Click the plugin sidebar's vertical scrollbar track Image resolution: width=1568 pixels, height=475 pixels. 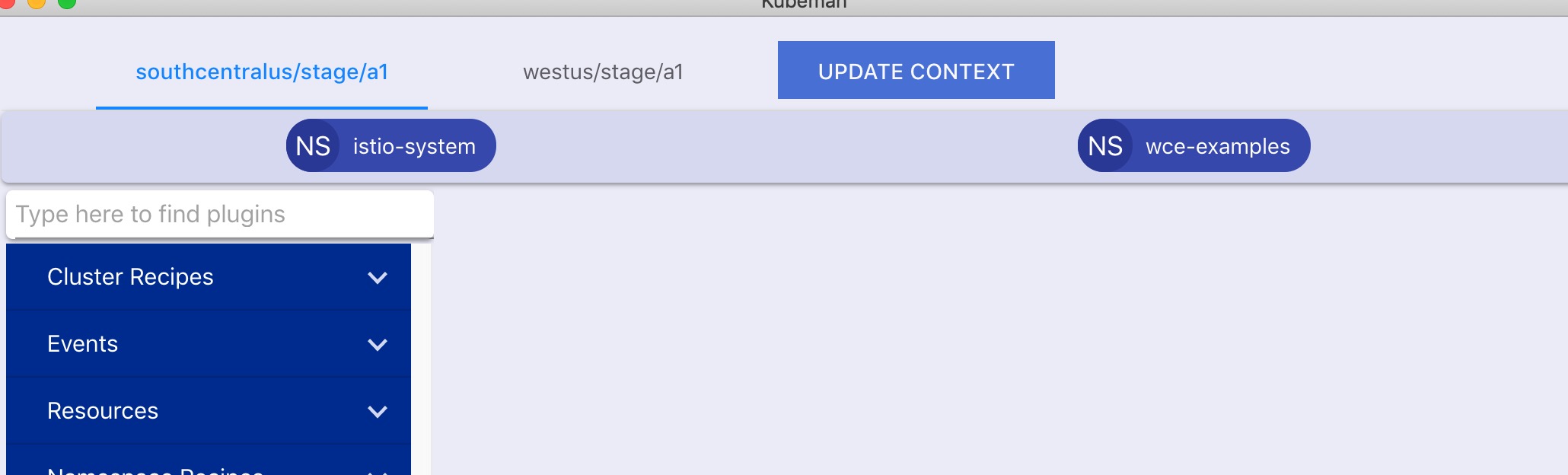coord(422,359)
